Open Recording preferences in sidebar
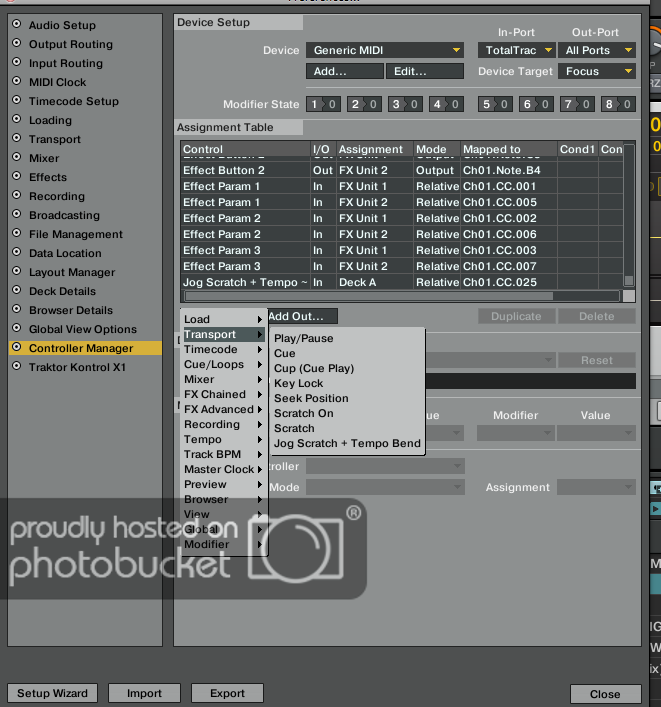Screen dimensions: 661x707 (57, 196)
